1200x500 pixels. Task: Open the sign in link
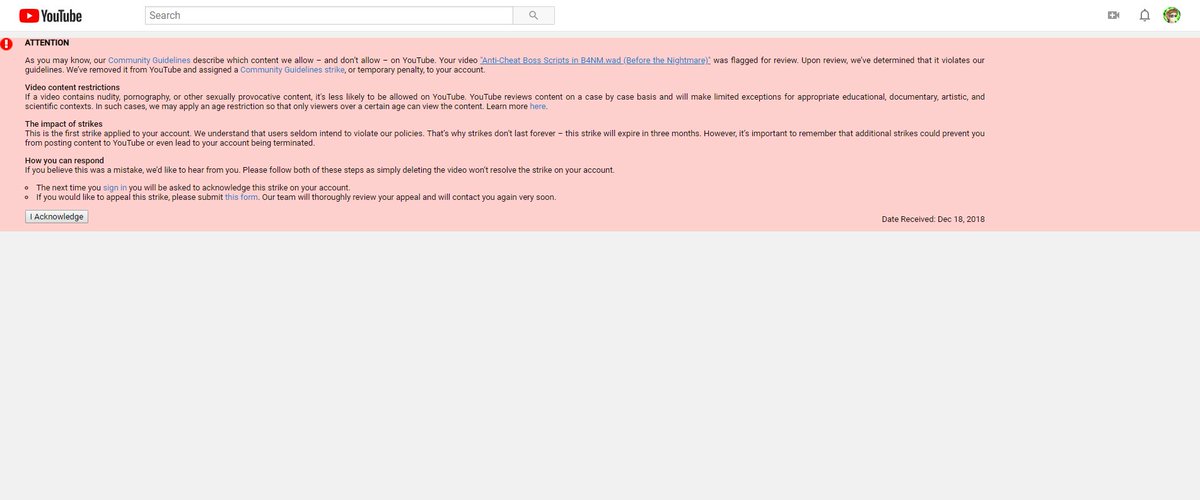(115, 188)
